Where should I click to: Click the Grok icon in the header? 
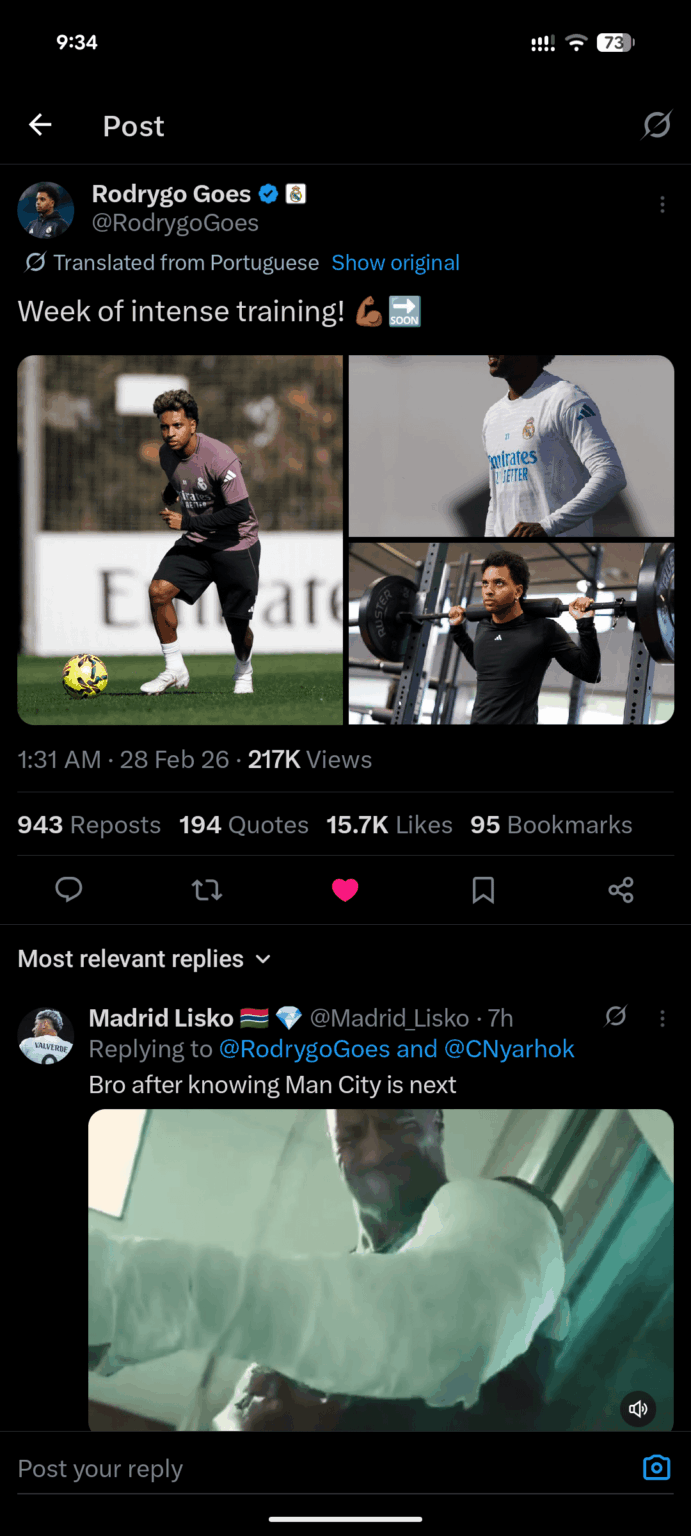(657, 125)
